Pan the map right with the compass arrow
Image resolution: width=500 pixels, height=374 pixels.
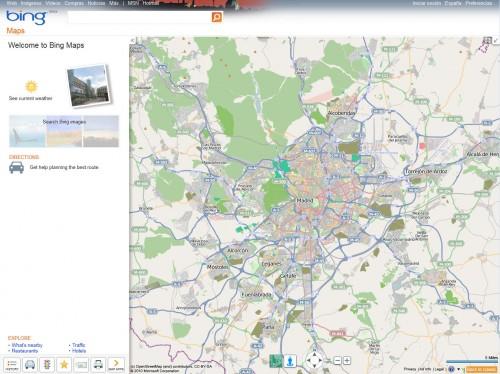[x=320, y=360]
